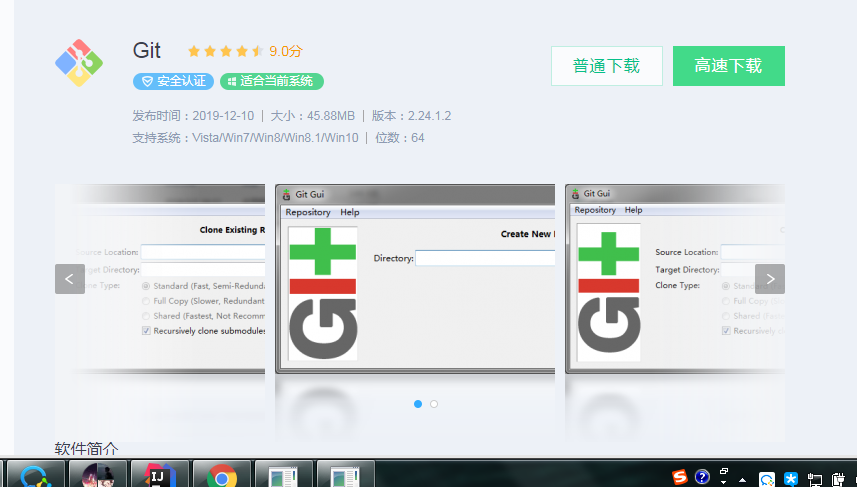Click the clipboard tray icon
The image size is (857, 487).
coord(838,479)
